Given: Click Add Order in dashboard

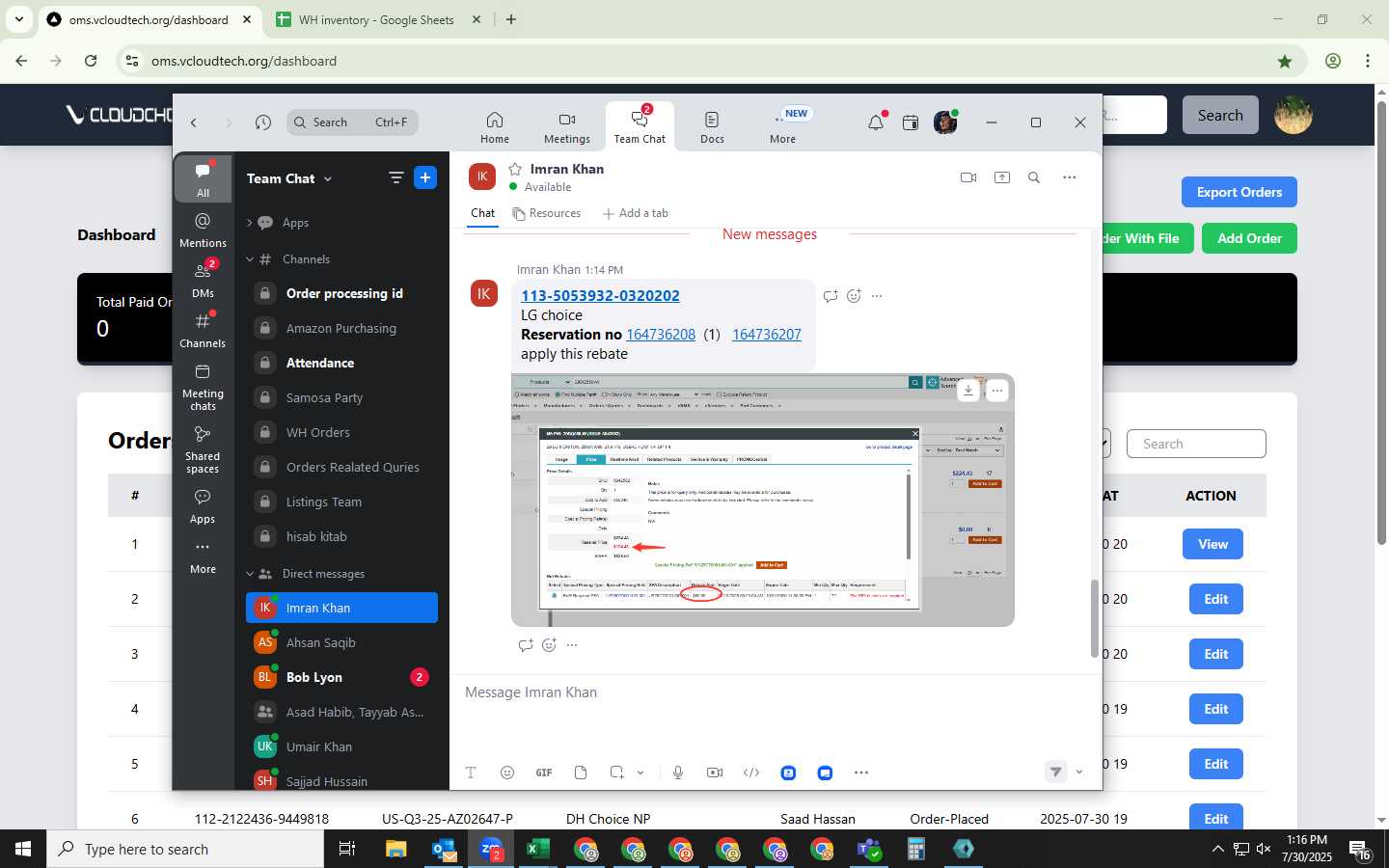Looking at the screenshot, I should 1249,238.
